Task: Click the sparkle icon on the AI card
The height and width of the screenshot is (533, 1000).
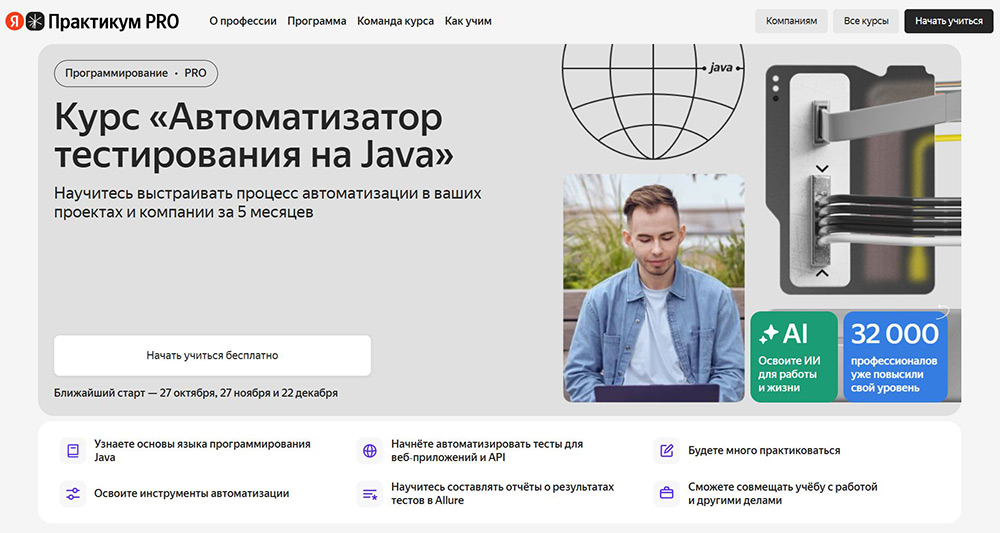Action: [768, 333]
